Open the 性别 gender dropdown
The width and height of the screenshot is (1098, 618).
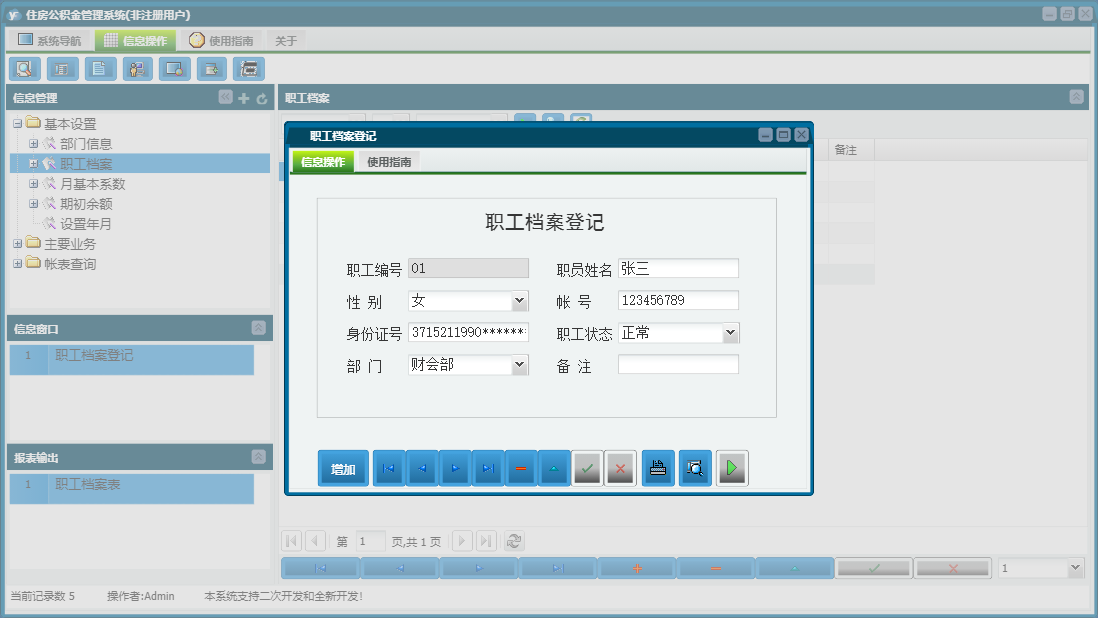tap(521, 299)
